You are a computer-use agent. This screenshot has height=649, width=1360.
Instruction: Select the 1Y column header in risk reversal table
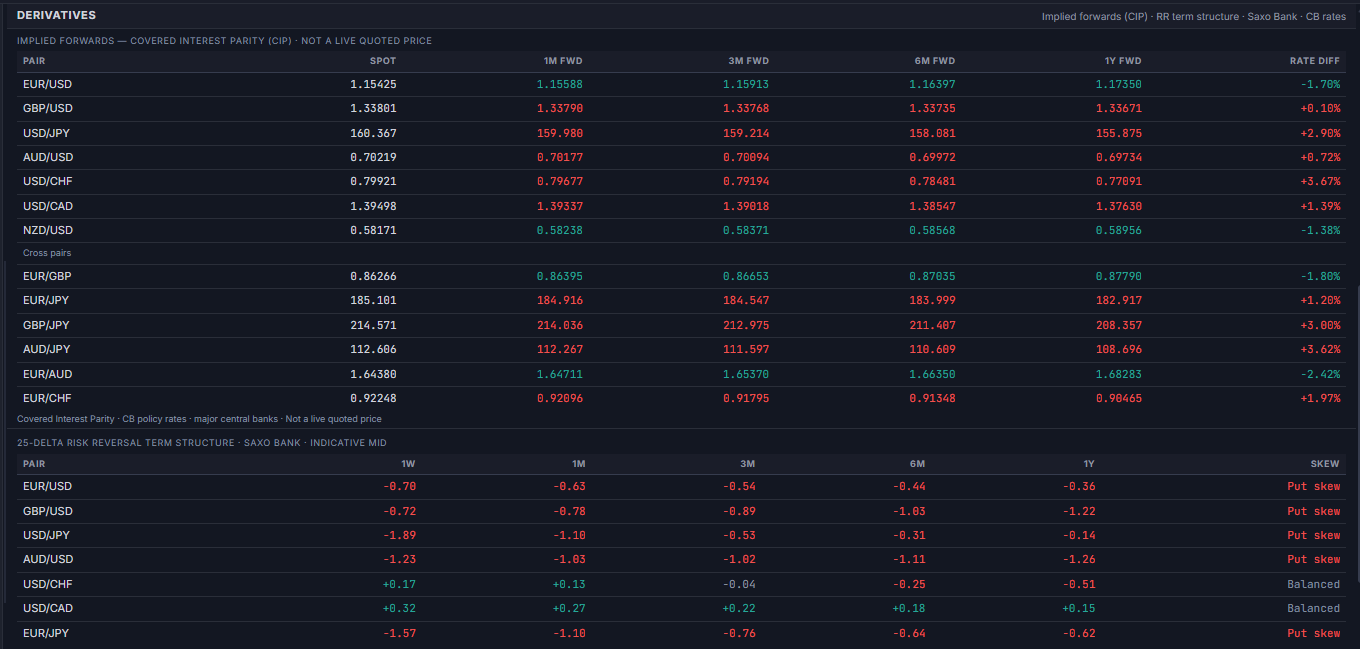coord(1089,464)
